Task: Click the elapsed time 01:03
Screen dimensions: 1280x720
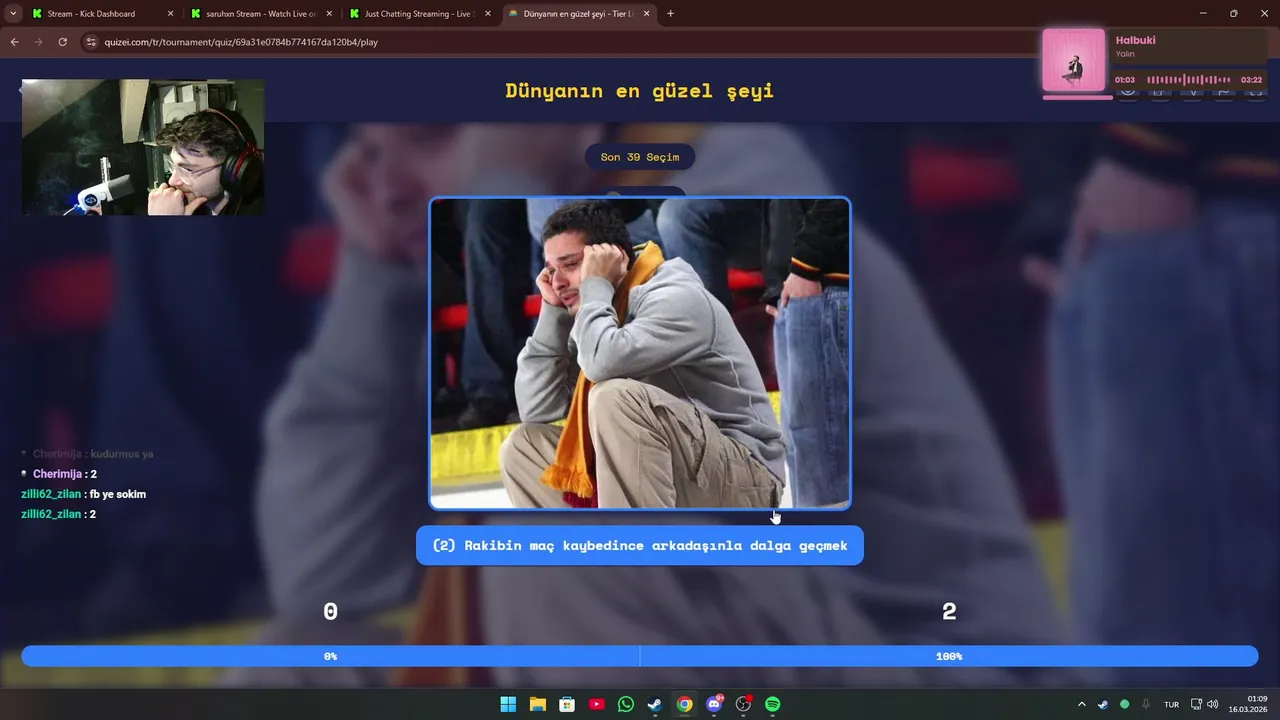Action: tap(1125, 80)
